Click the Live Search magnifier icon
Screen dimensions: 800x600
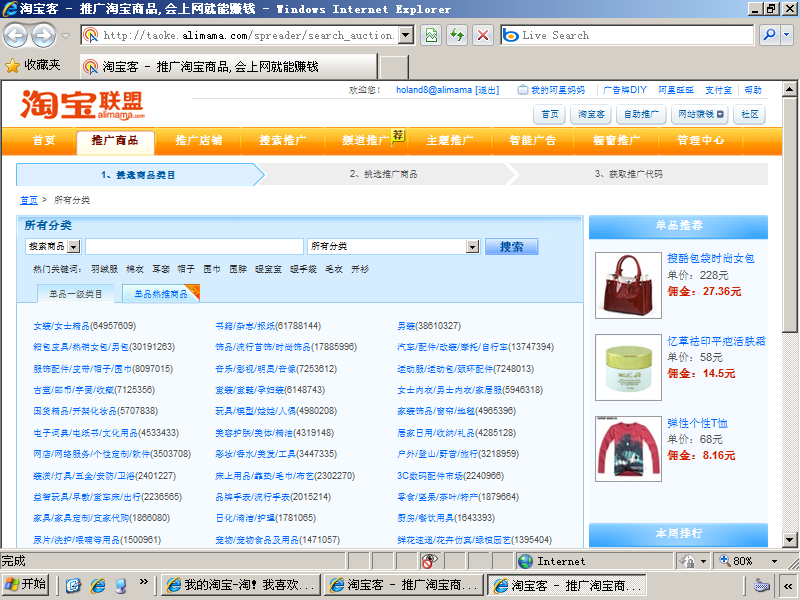tap(769, 35)
